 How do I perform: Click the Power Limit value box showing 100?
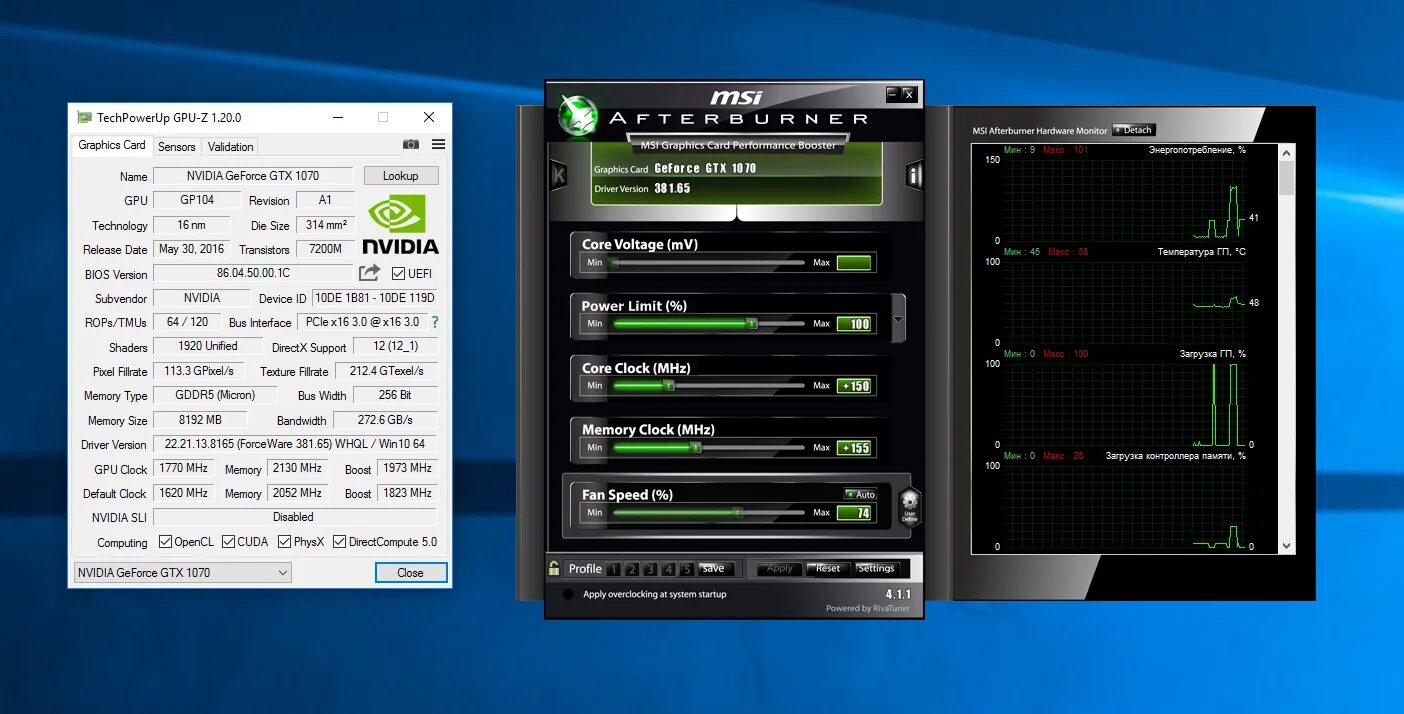[x=854, y=324]
